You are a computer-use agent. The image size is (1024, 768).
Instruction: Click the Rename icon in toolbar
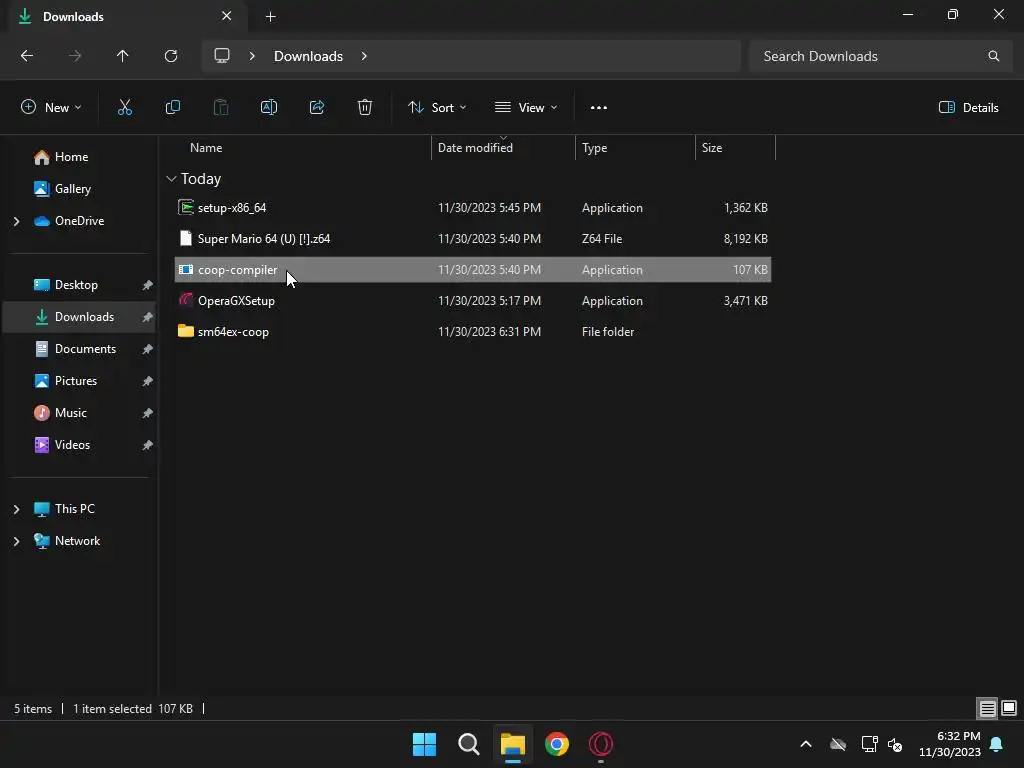[x=268, y=107]
